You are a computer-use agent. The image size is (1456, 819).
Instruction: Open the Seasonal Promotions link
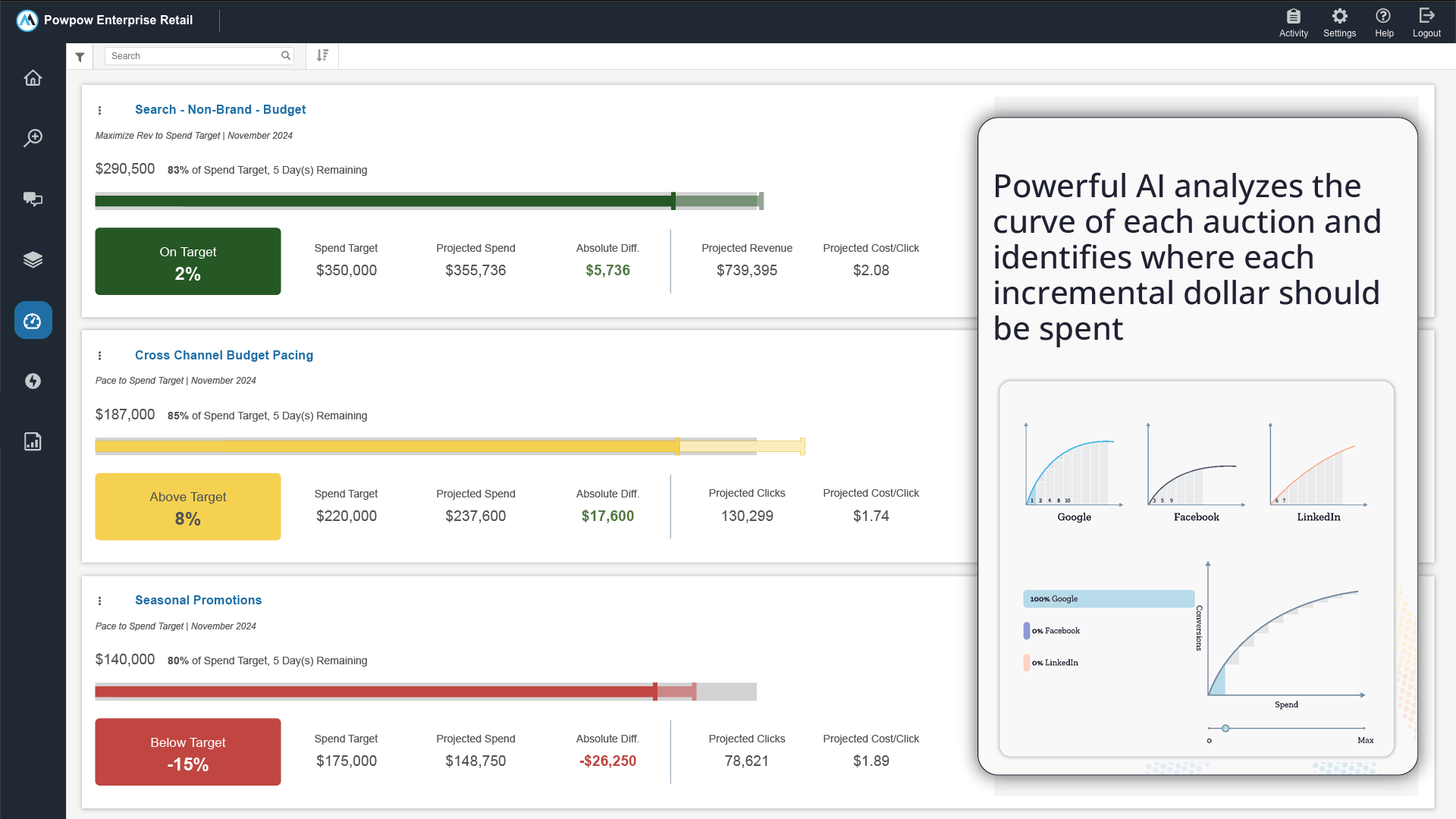coord(198,600)
